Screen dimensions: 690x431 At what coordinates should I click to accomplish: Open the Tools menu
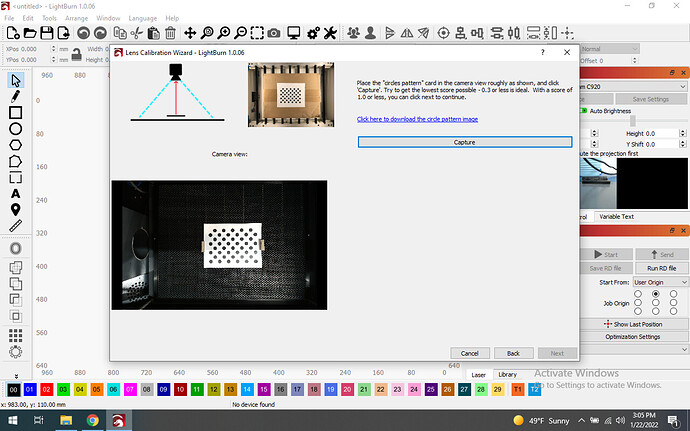point(49,18)
